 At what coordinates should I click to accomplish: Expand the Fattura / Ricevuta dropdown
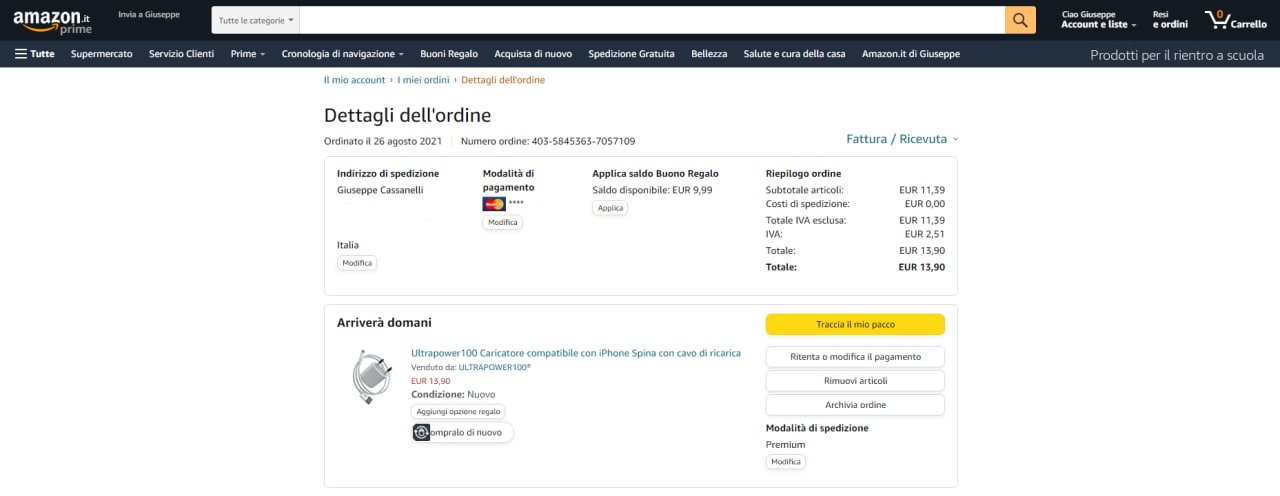[x=903, y=139]
